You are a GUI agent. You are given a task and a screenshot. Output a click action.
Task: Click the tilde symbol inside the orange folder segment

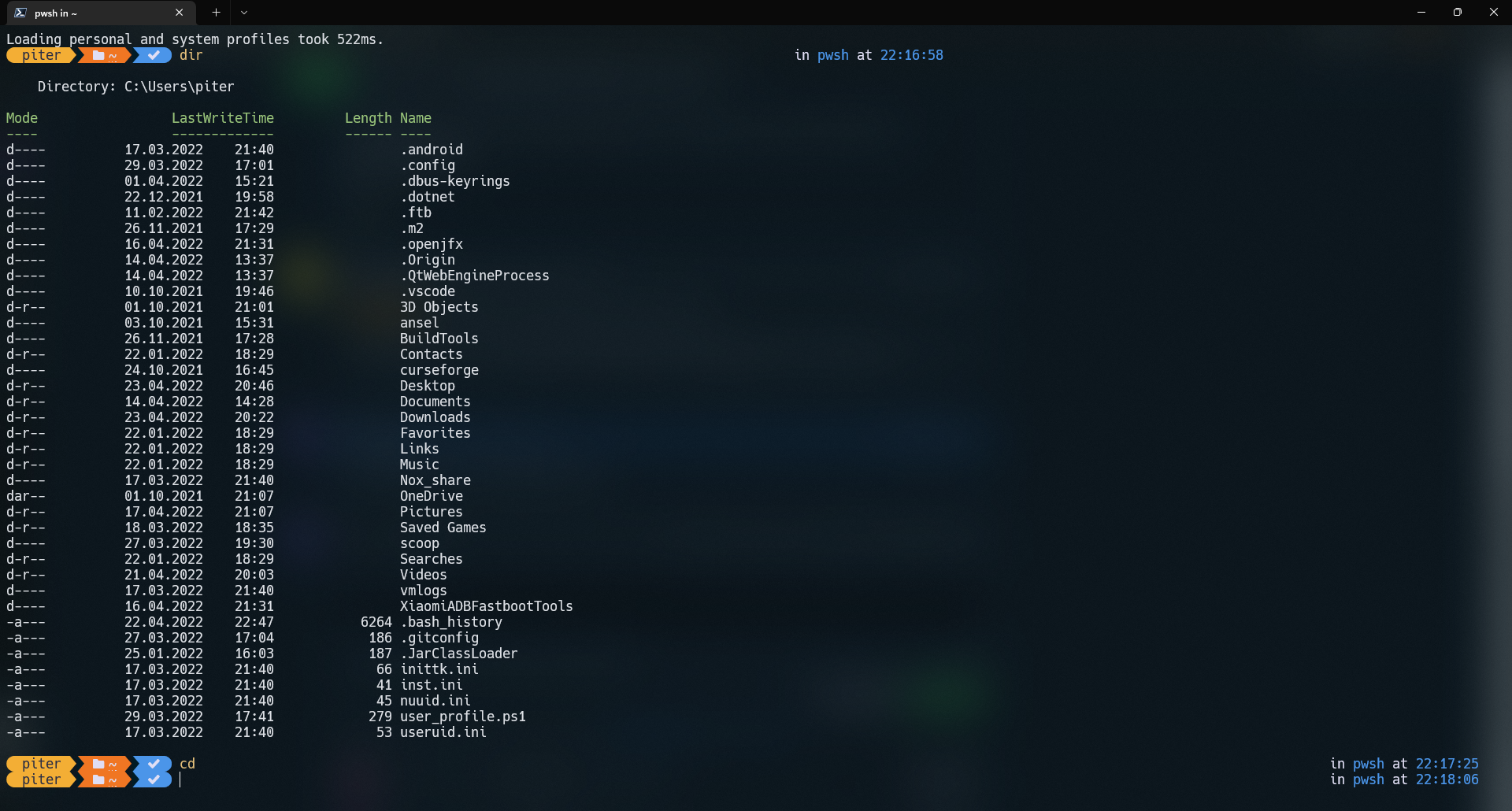pos(113,55)
